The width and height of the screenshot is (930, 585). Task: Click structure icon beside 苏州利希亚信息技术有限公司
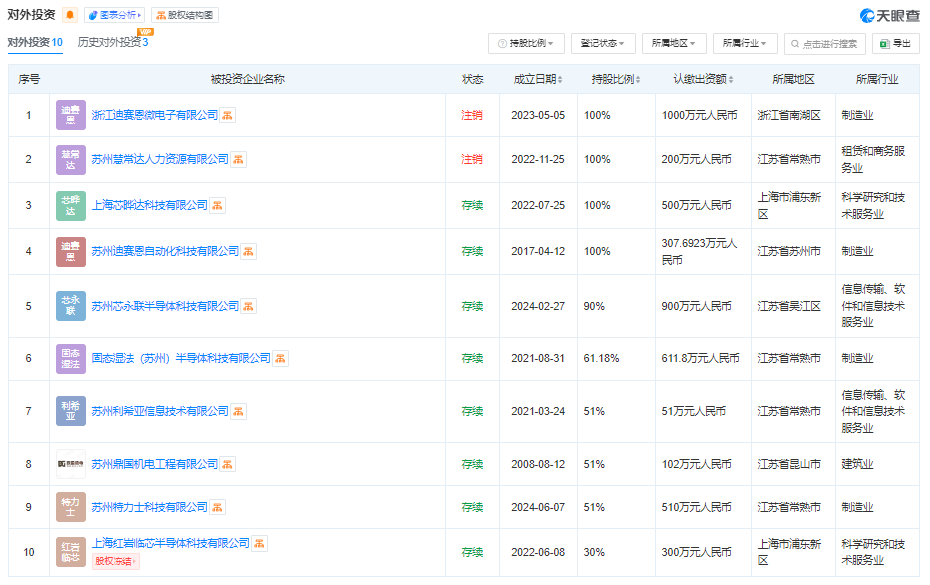coord(239,411)
